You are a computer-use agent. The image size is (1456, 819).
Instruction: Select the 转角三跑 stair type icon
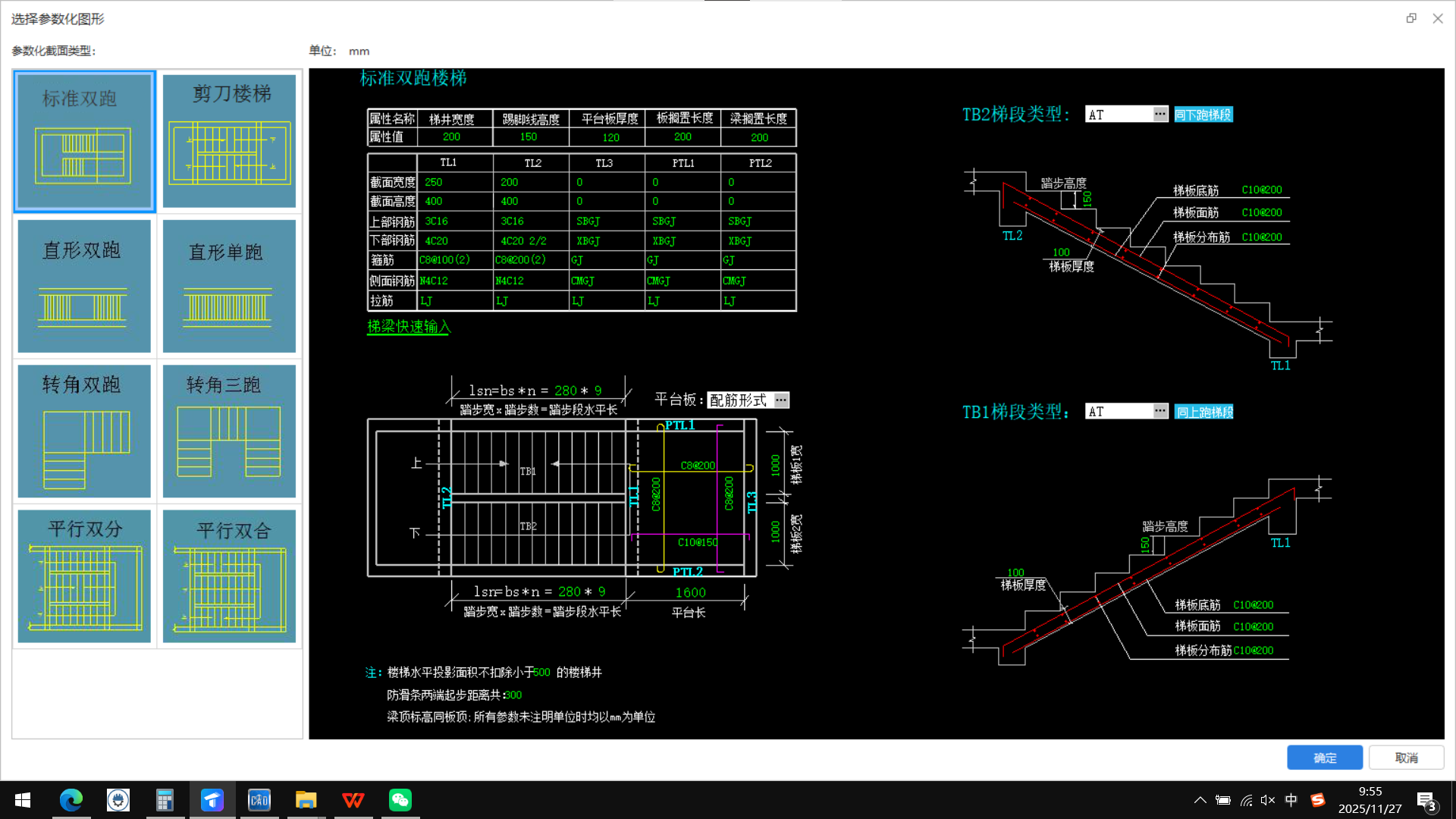[229, 431]
